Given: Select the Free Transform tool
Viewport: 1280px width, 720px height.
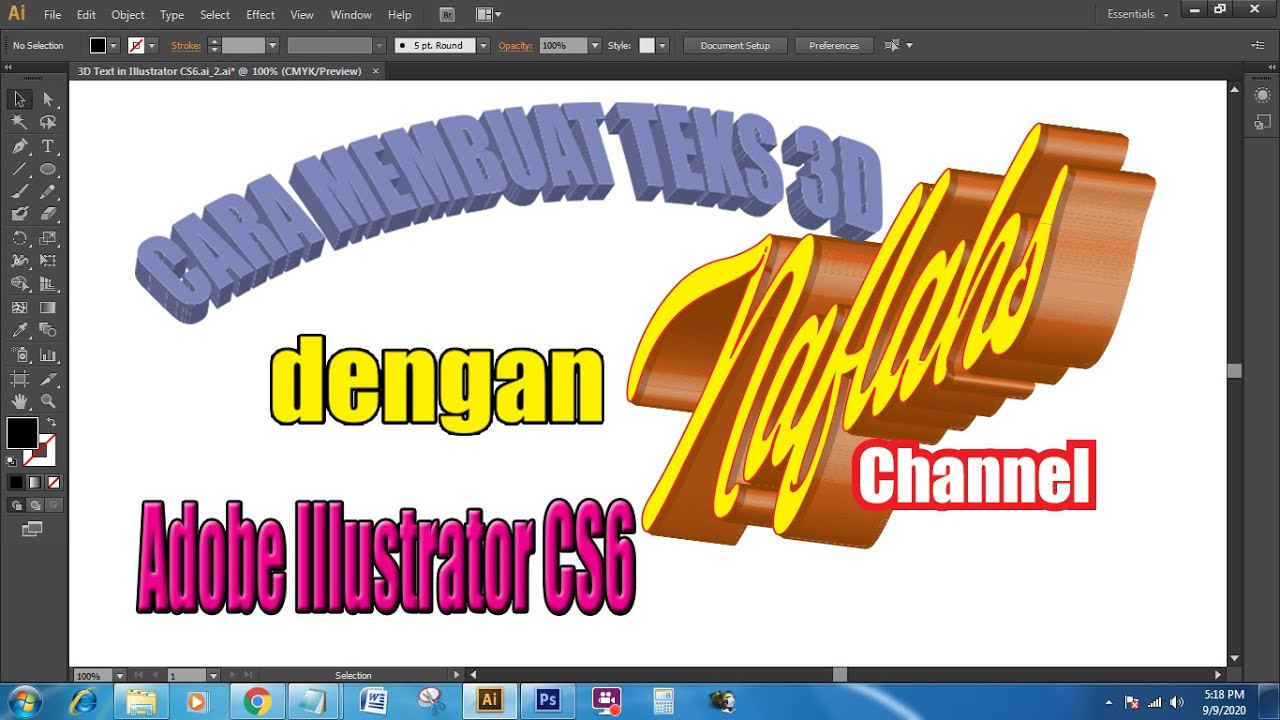Looking at the screenshot, I should pyautogui.click(x=47, y=261).
